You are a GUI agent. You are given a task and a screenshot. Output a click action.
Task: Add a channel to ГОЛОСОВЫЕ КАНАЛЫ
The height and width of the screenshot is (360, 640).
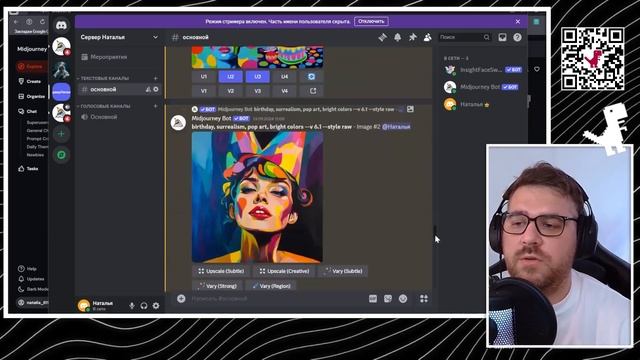point(156,106)
